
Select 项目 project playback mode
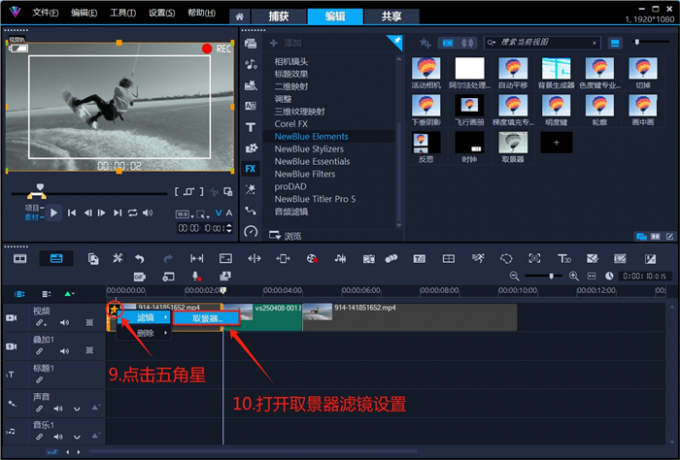pos(34,208)
